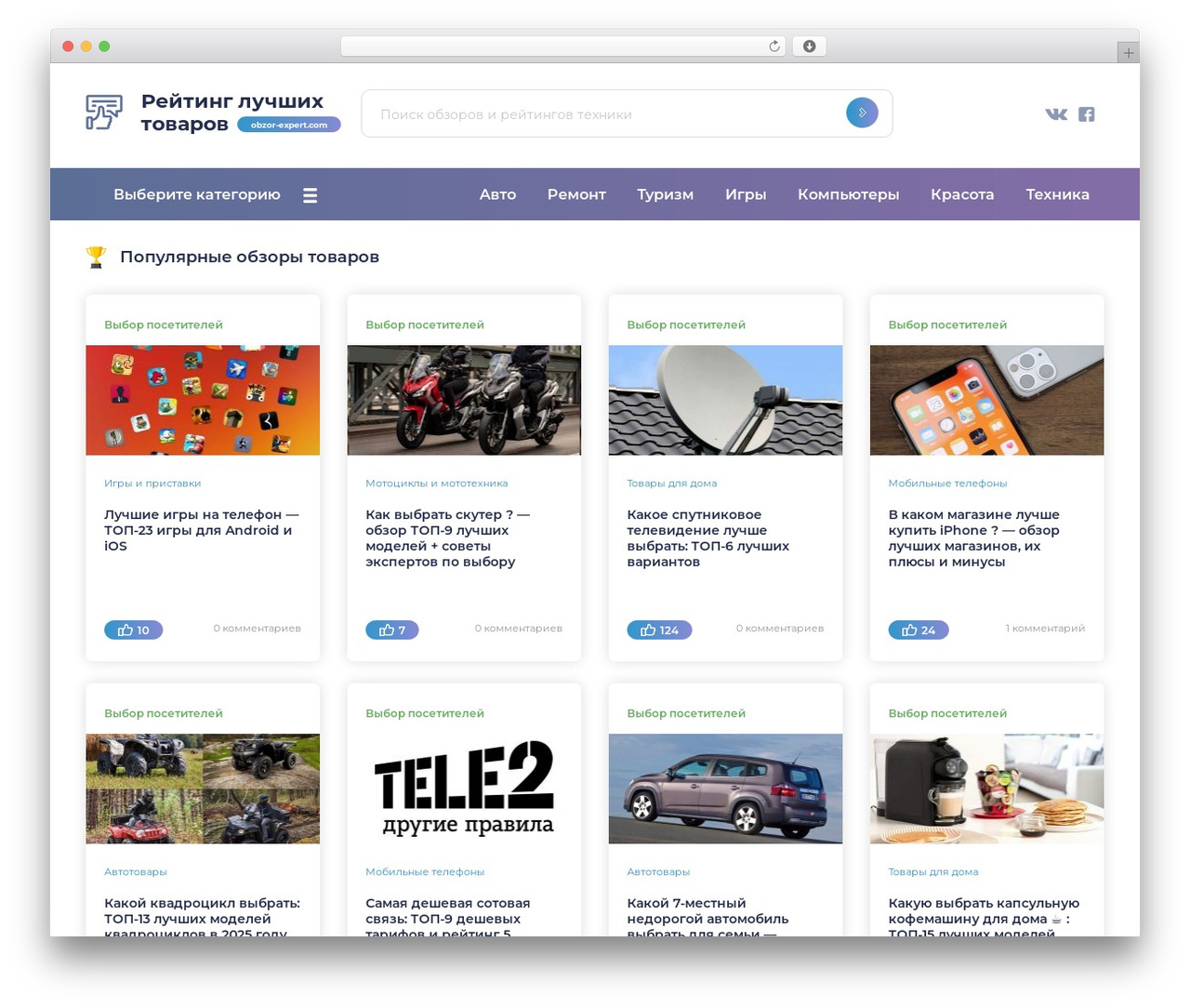Expand the Выберите категорию dropdown
Viewport: 1190px width, 1008px height.
(216, 194)
